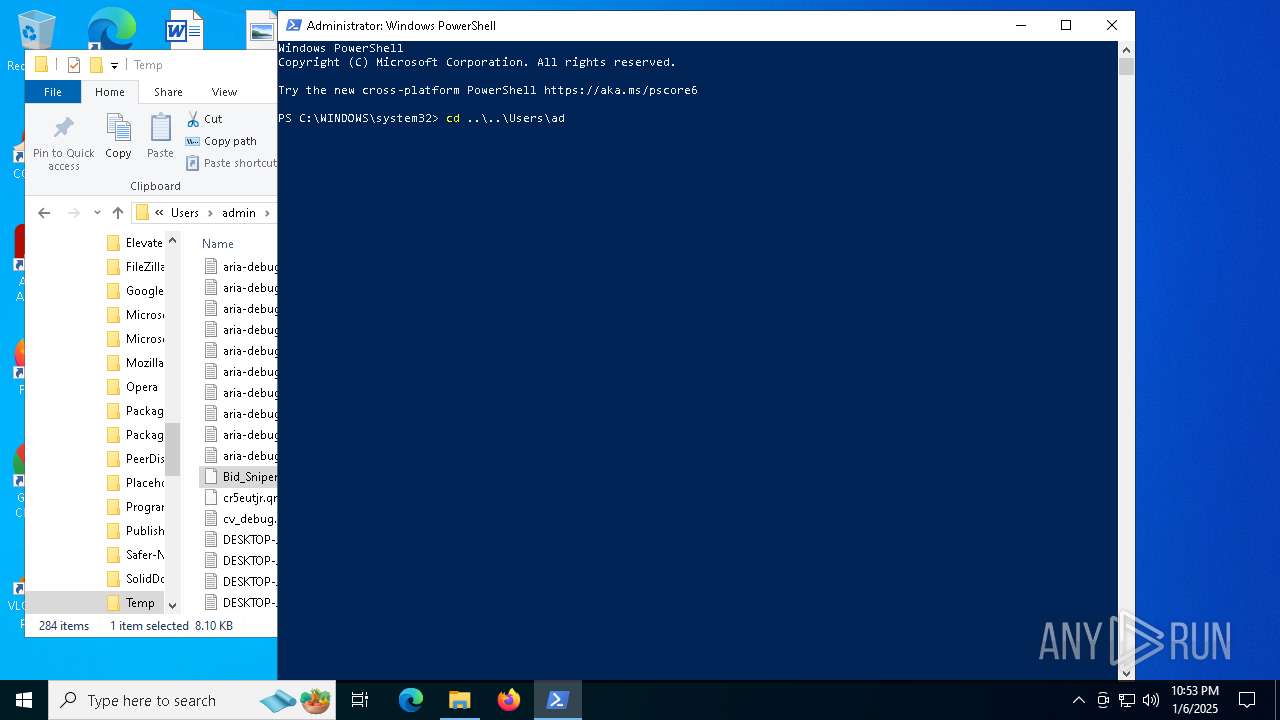Expand the arrow after the Users breadcrumb
1280x720 pixels.
[x=210, y=213]
